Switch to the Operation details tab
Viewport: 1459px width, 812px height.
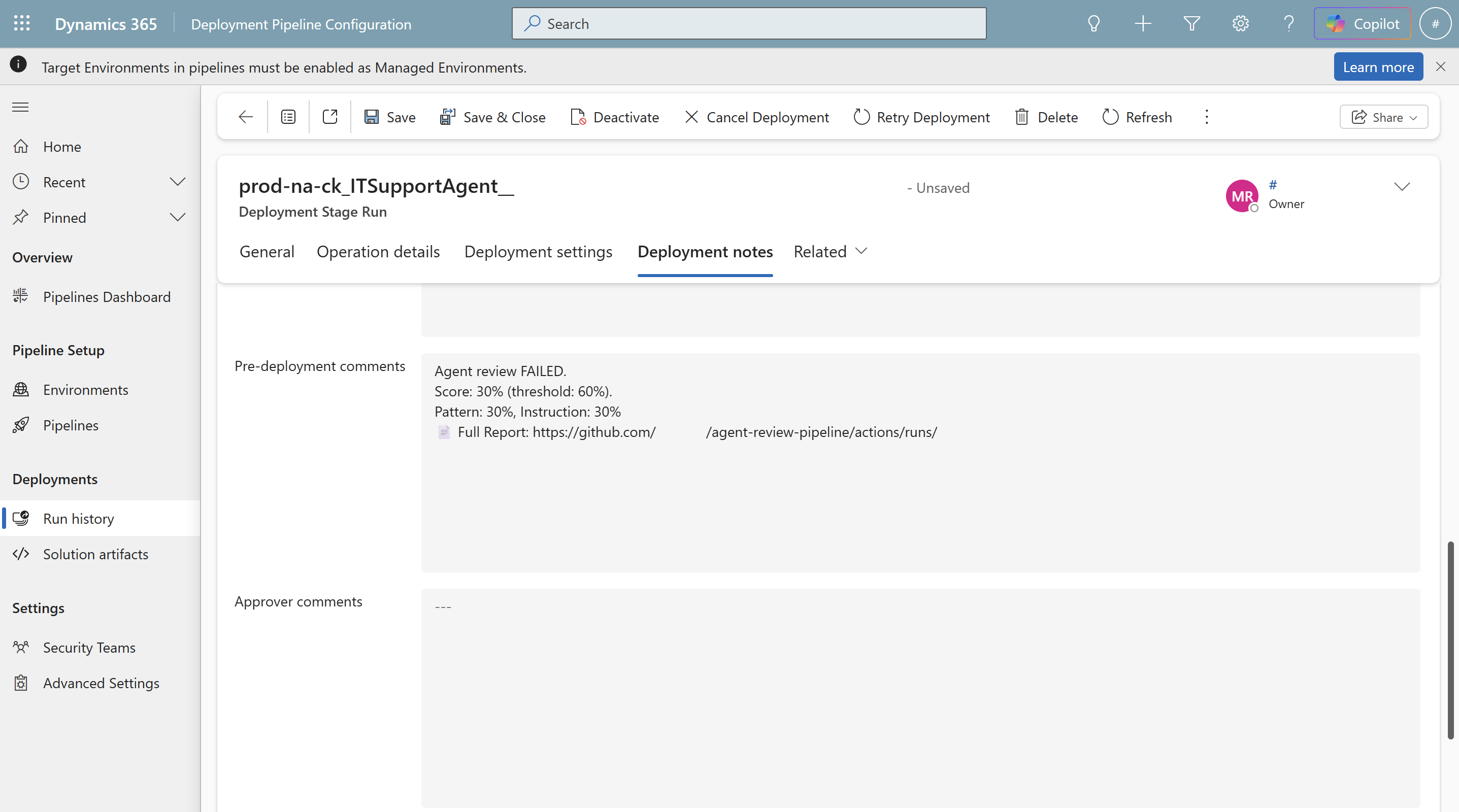[378, 251]
